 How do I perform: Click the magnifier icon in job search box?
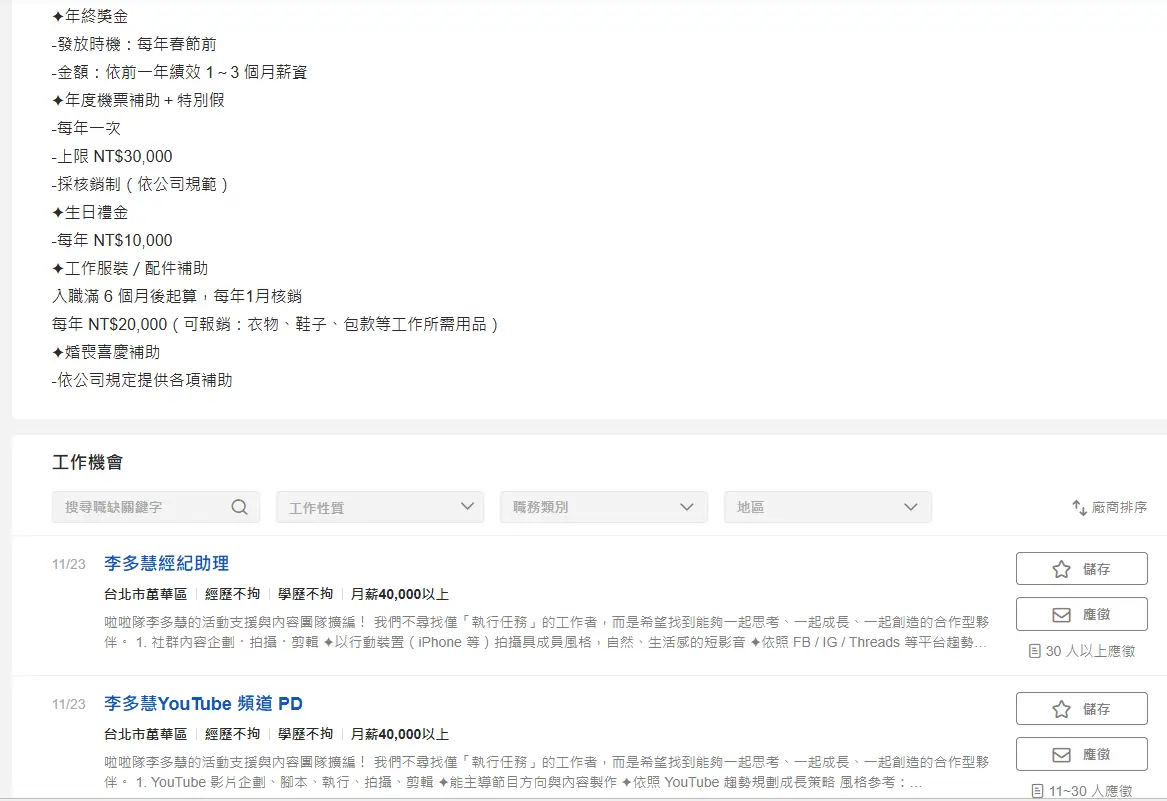(x=239, y=507)
